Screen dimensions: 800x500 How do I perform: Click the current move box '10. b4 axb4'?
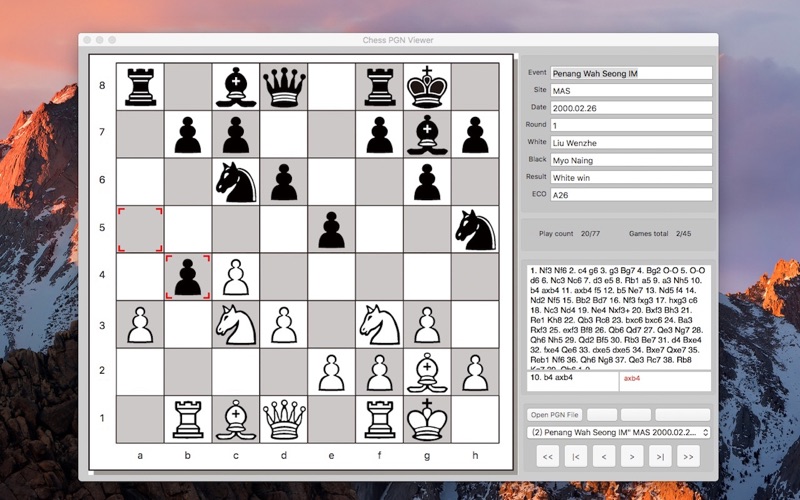(572, 382)
